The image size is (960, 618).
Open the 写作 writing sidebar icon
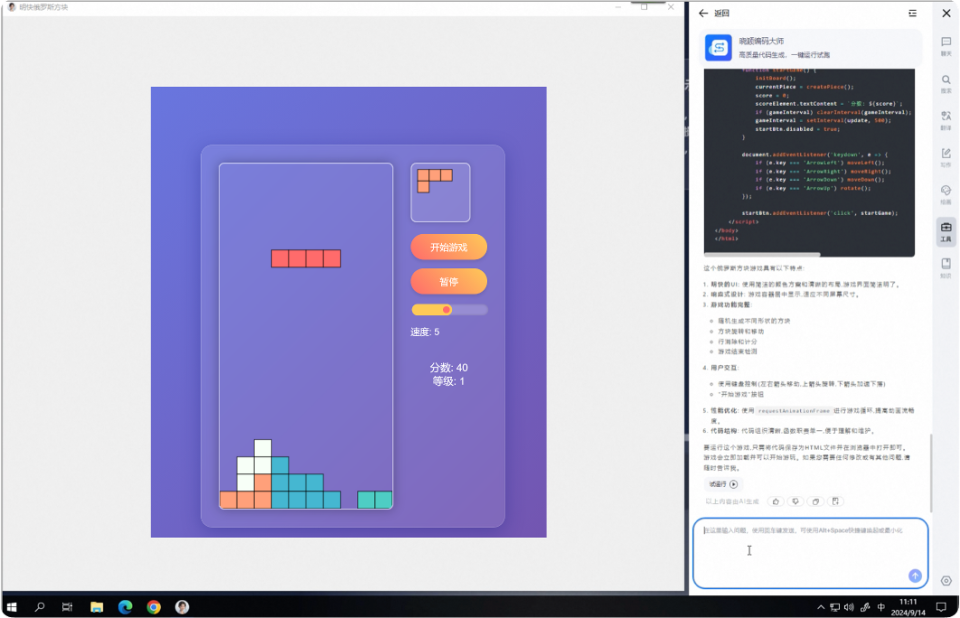point(946,157)
